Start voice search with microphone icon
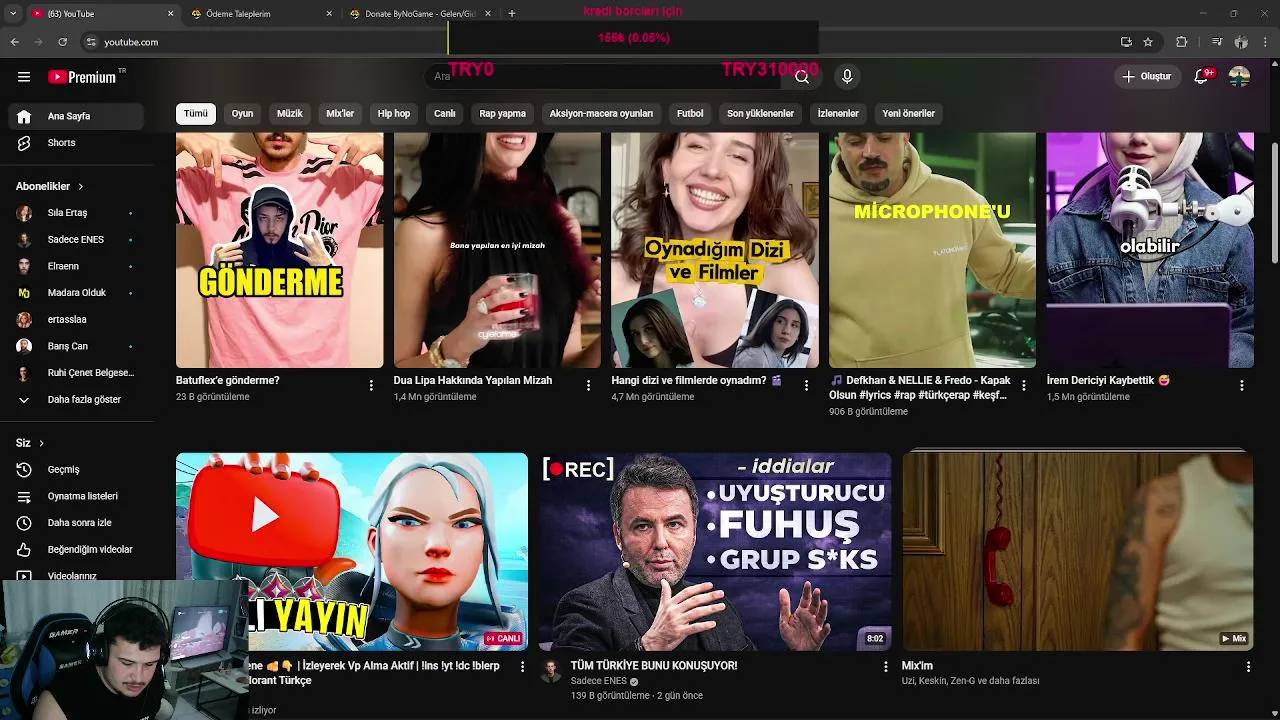This screenshot has height=720, width=1280. point(847,76)
